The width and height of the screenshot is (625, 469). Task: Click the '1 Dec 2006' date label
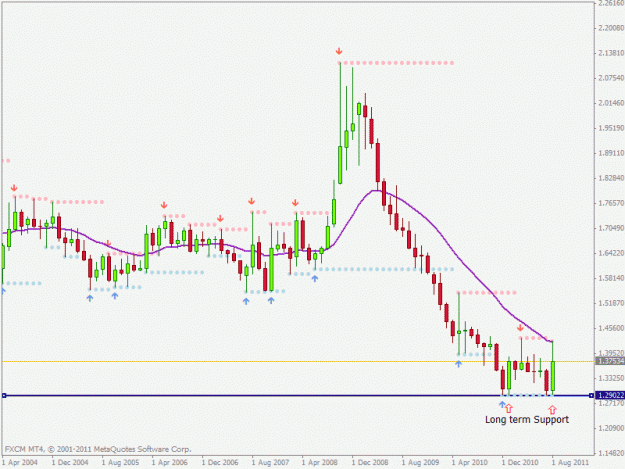220,462
